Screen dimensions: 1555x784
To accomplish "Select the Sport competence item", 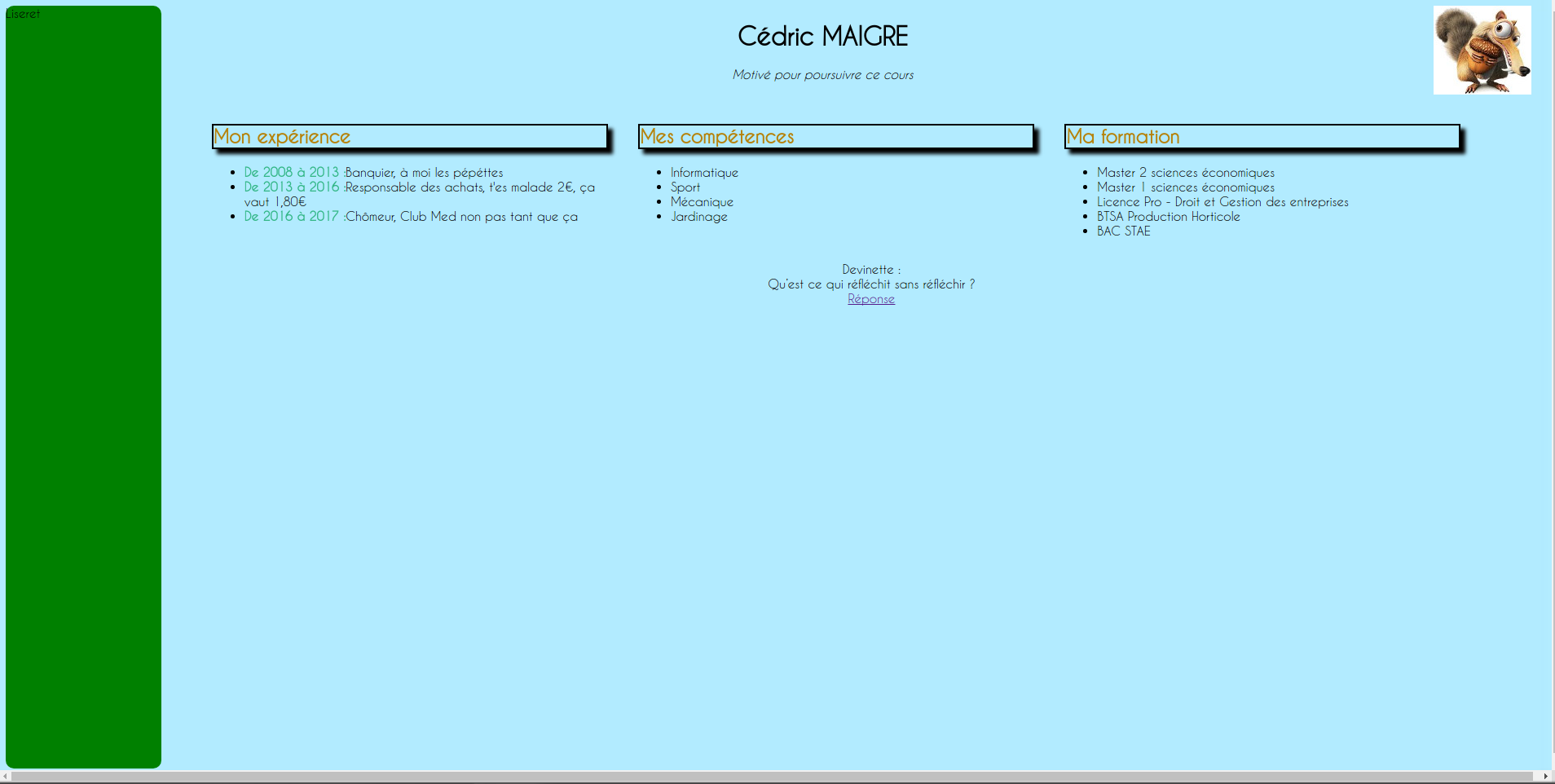I will [685, 187].
